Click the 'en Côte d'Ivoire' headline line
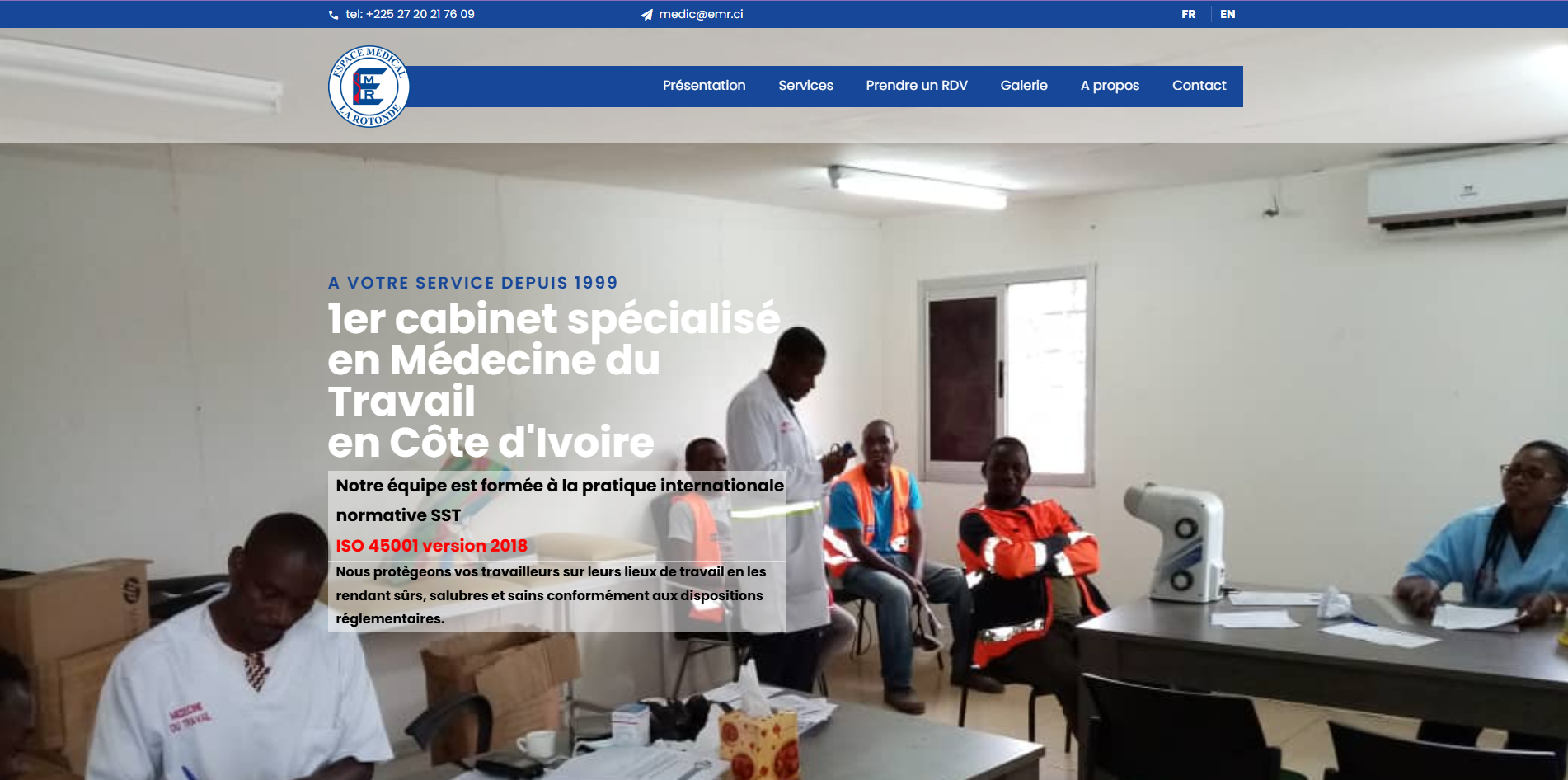Viewport: 1568px width, 780px height. pyautogui.click(x=491, y=443)
